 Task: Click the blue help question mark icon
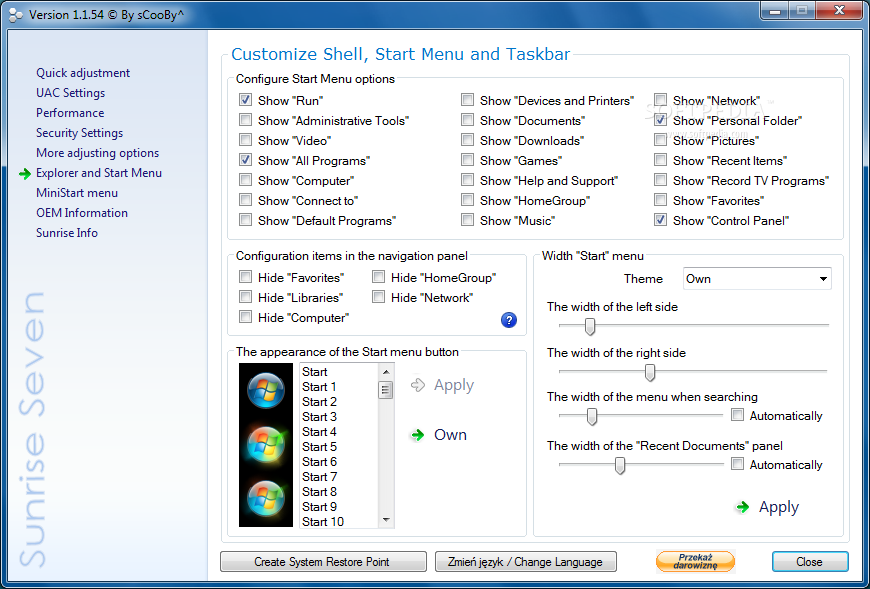[x=508, y=320]
